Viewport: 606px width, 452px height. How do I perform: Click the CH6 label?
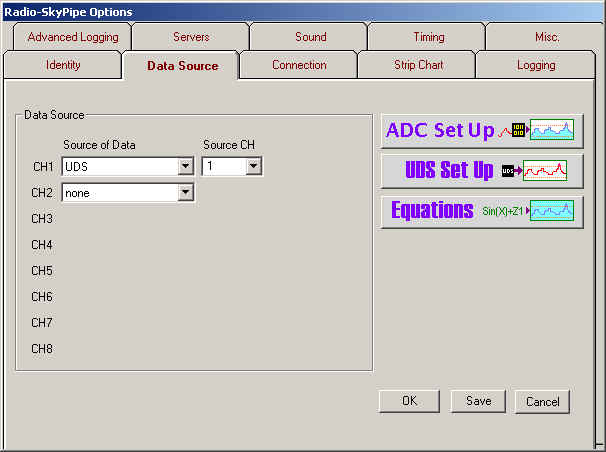coord(42,297)
